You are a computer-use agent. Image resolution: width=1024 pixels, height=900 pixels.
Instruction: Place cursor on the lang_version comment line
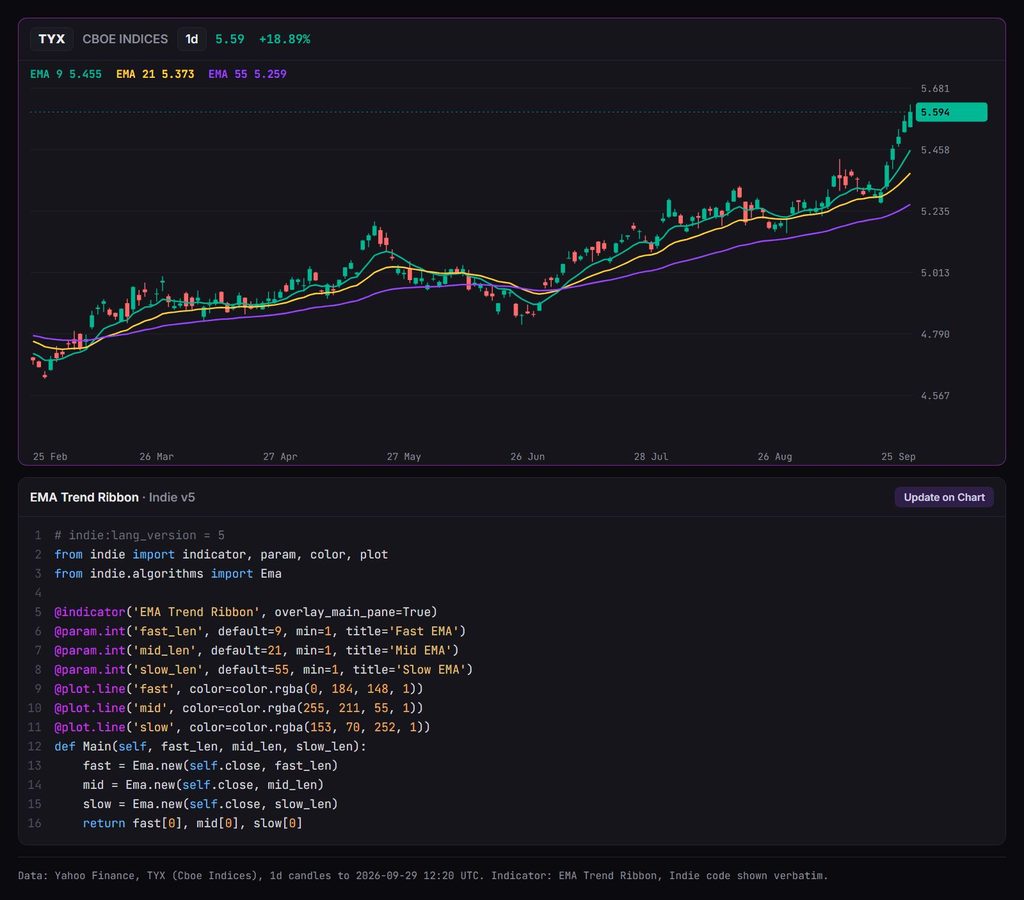tap(139, 535)
